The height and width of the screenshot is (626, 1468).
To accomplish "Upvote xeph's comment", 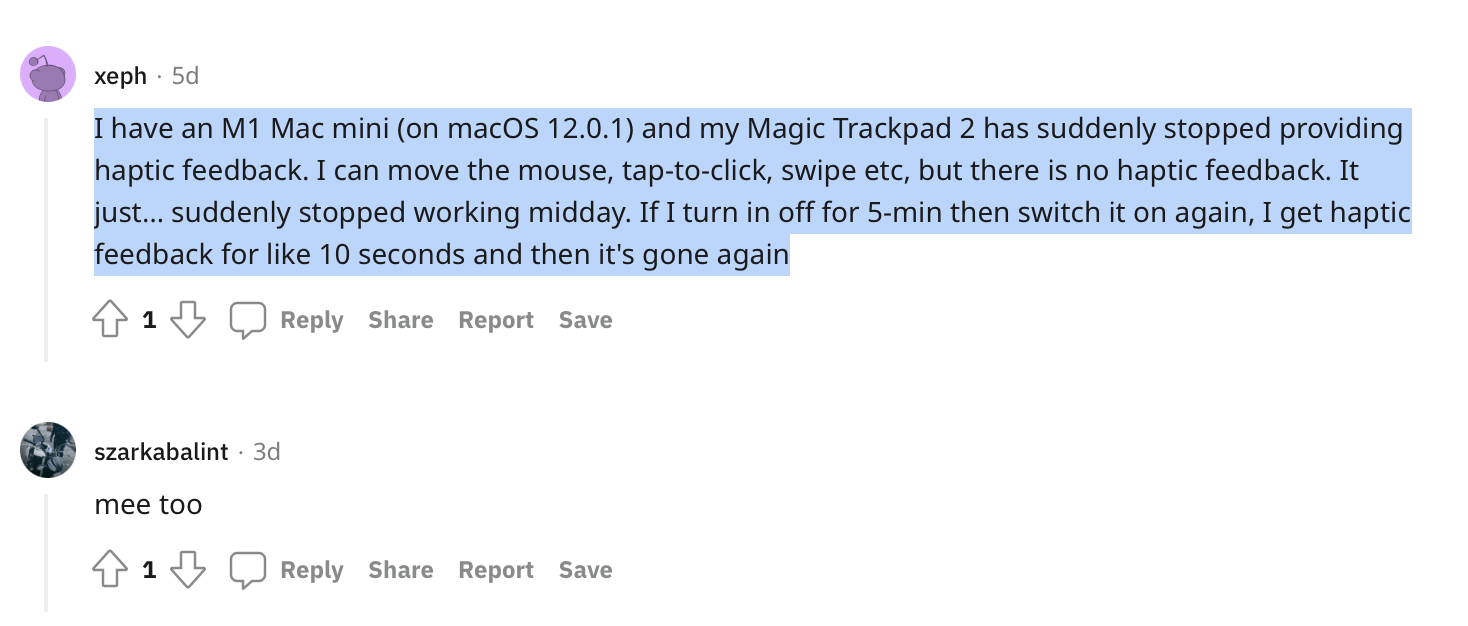I will (x=110, y=320).
